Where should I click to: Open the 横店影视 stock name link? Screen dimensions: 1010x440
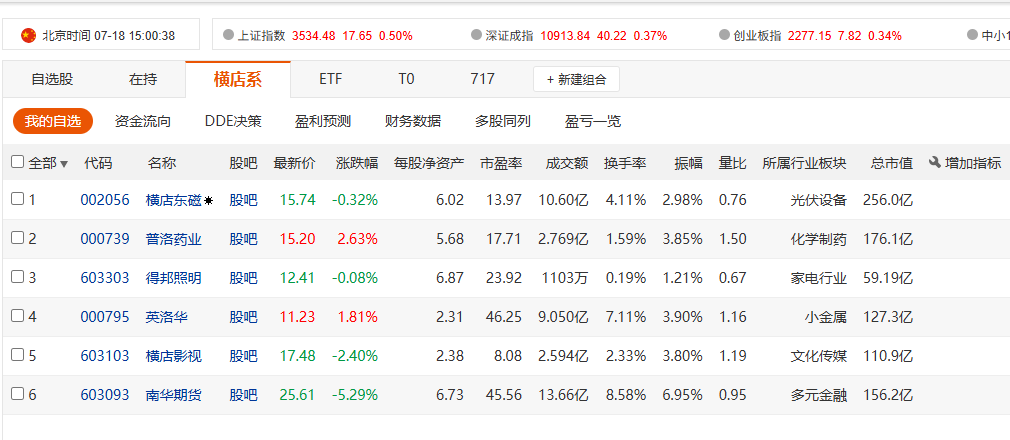tap(174, 356)
